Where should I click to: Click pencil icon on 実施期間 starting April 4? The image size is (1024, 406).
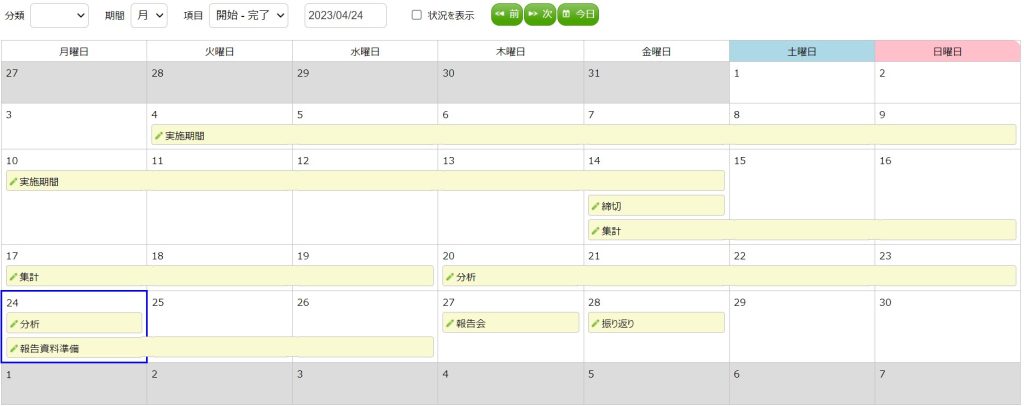pos(159,136)
